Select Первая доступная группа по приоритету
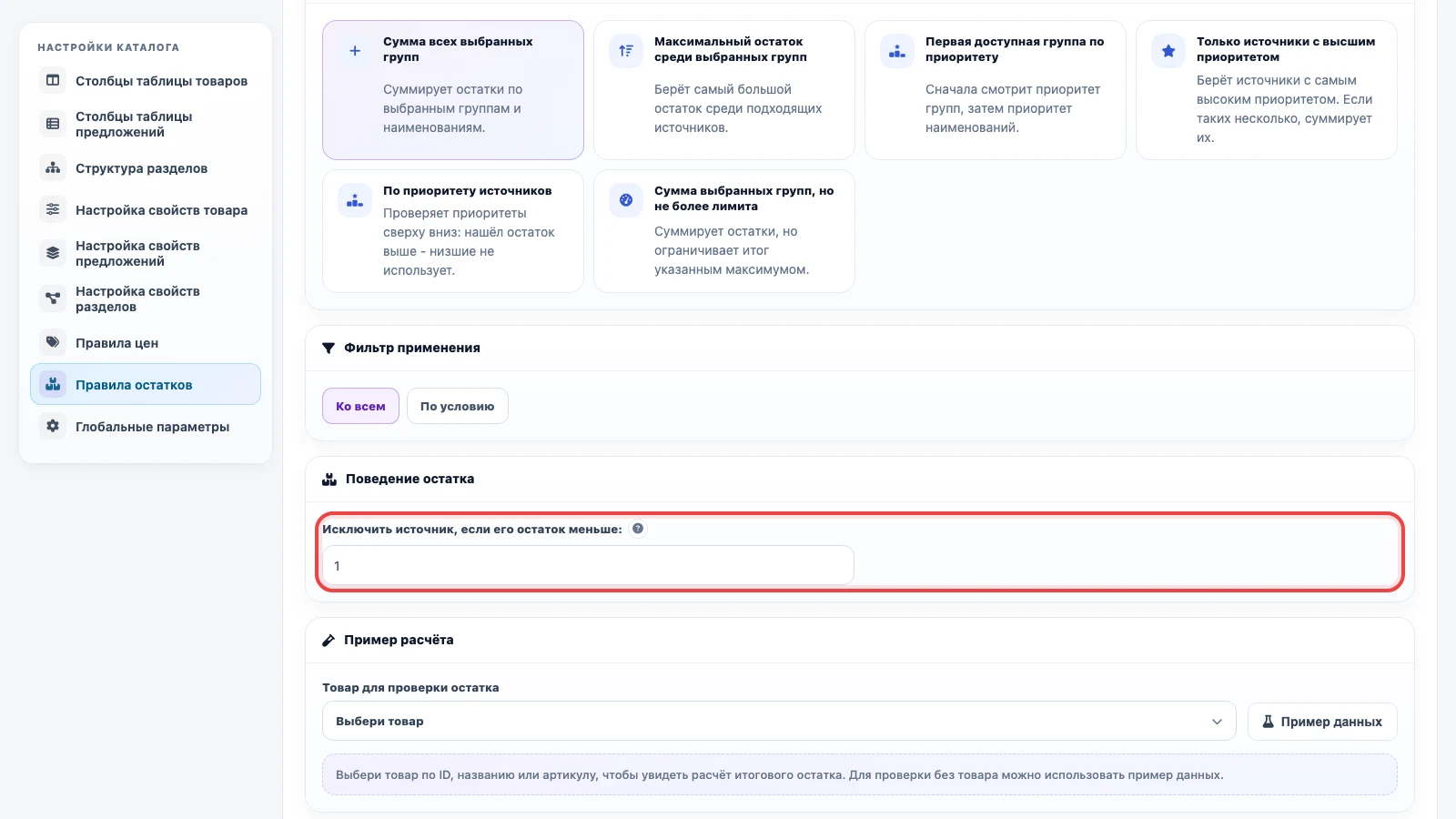Screen dimensions: 1456x819 [x=996, y=90]
